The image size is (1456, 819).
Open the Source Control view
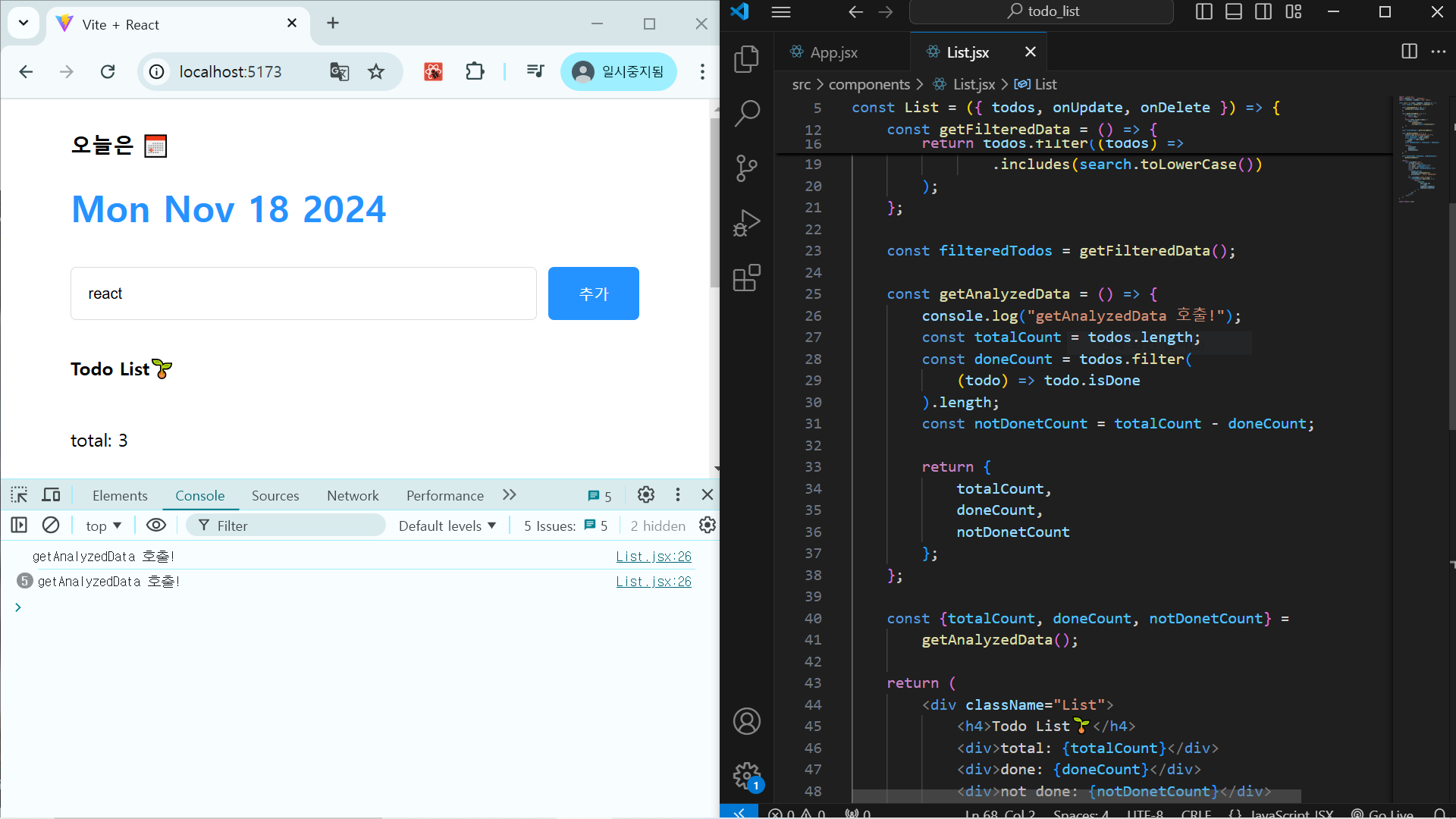click(746, 168)
